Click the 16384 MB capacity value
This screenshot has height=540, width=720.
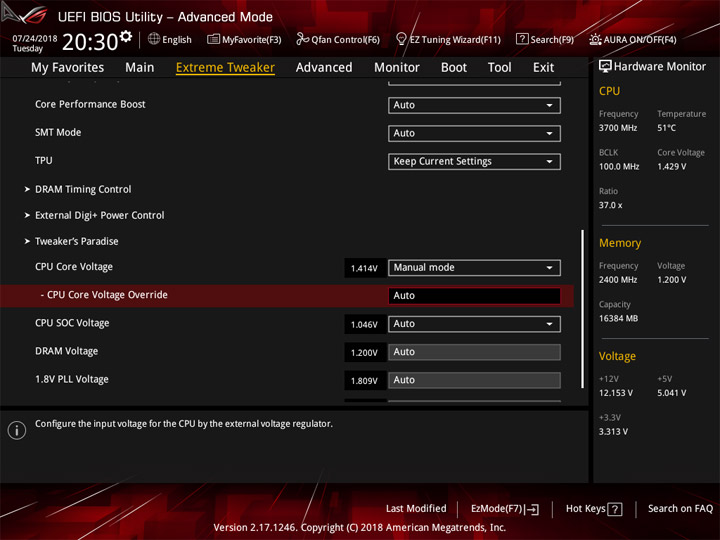[x=618, y=318]
